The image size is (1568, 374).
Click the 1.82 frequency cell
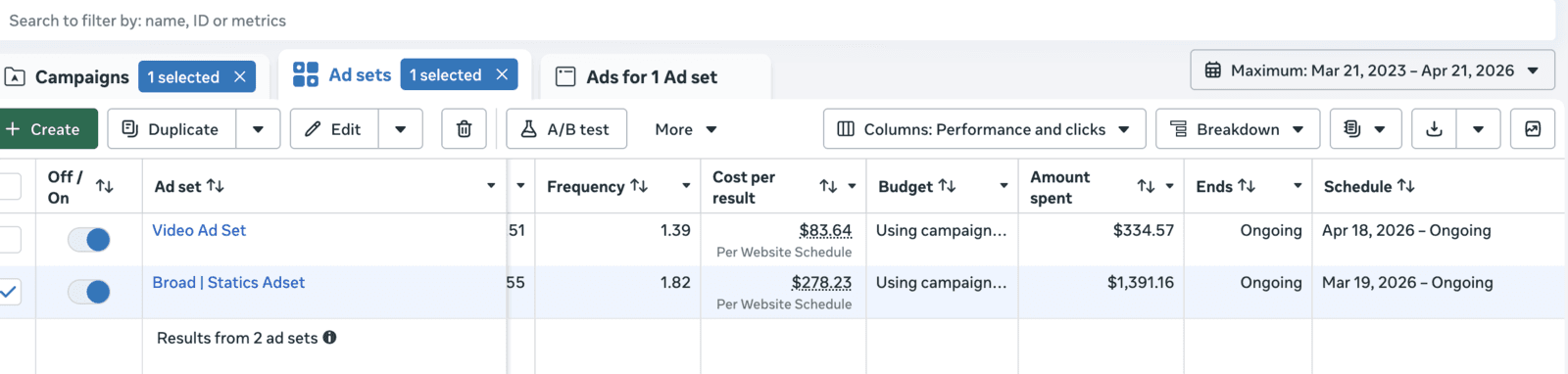[x=675, y=282]
